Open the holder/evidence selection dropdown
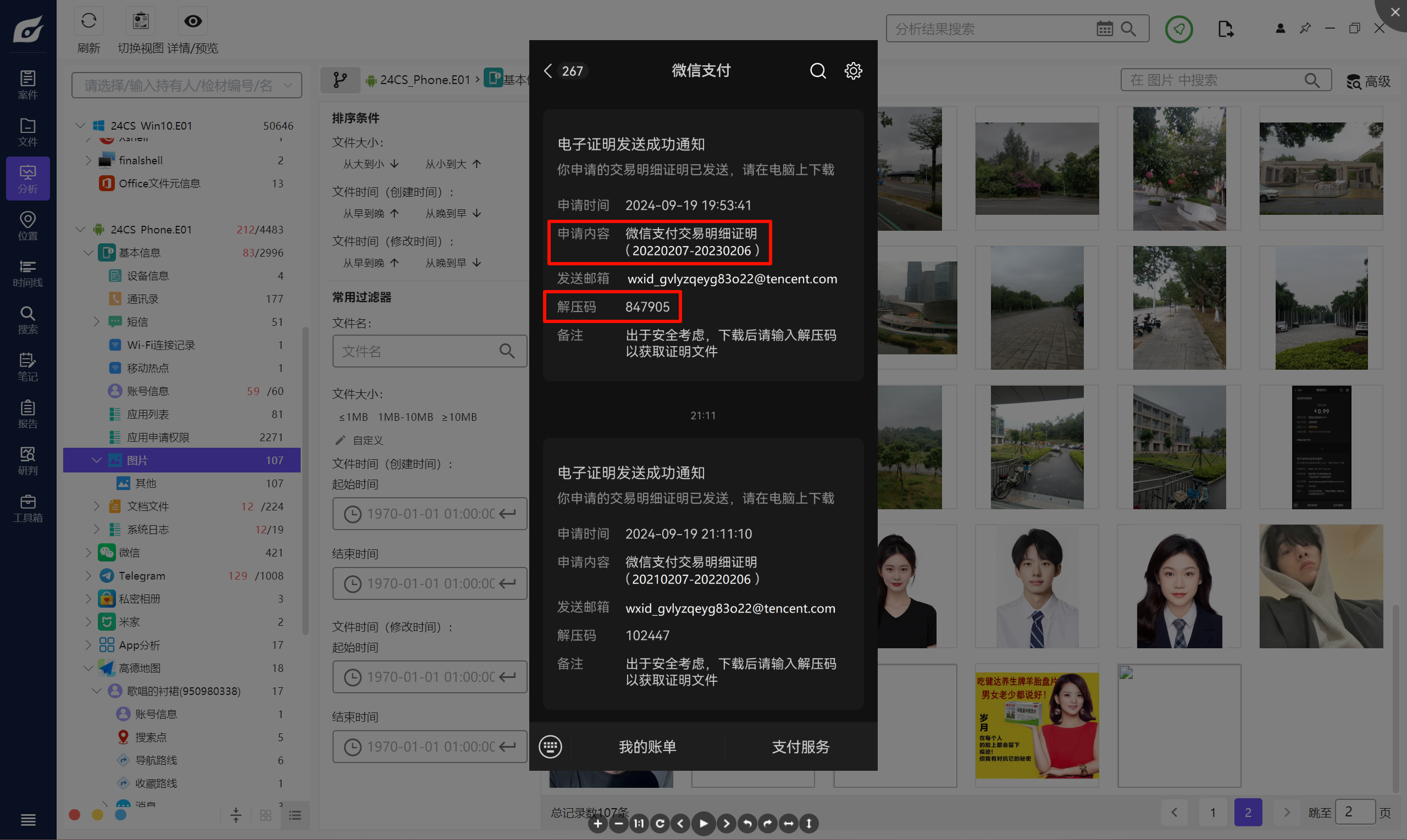 [187, 86]
